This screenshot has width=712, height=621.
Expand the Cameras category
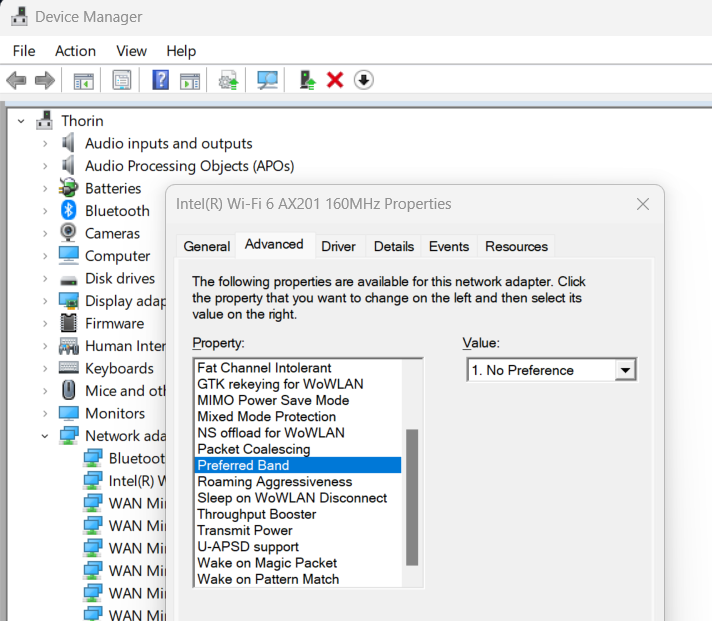pyautogui.click(x=44, y=233)
